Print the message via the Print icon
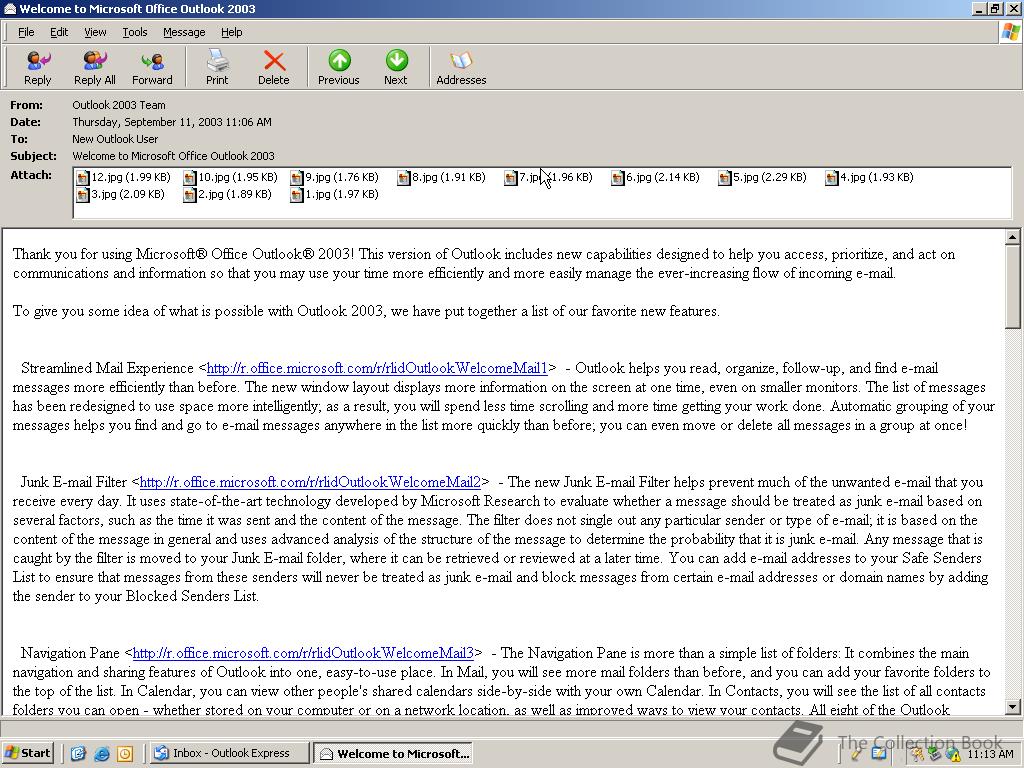The height and width of the screenshot is (768, 1024). click(217, 67)
